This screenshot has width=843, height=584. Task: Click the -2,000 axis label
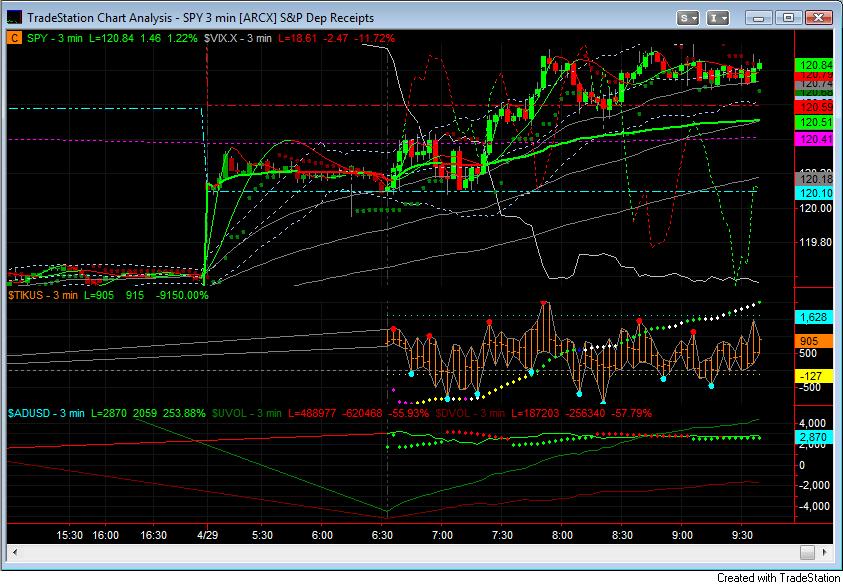pyautogui.click(x=815, y=485)
